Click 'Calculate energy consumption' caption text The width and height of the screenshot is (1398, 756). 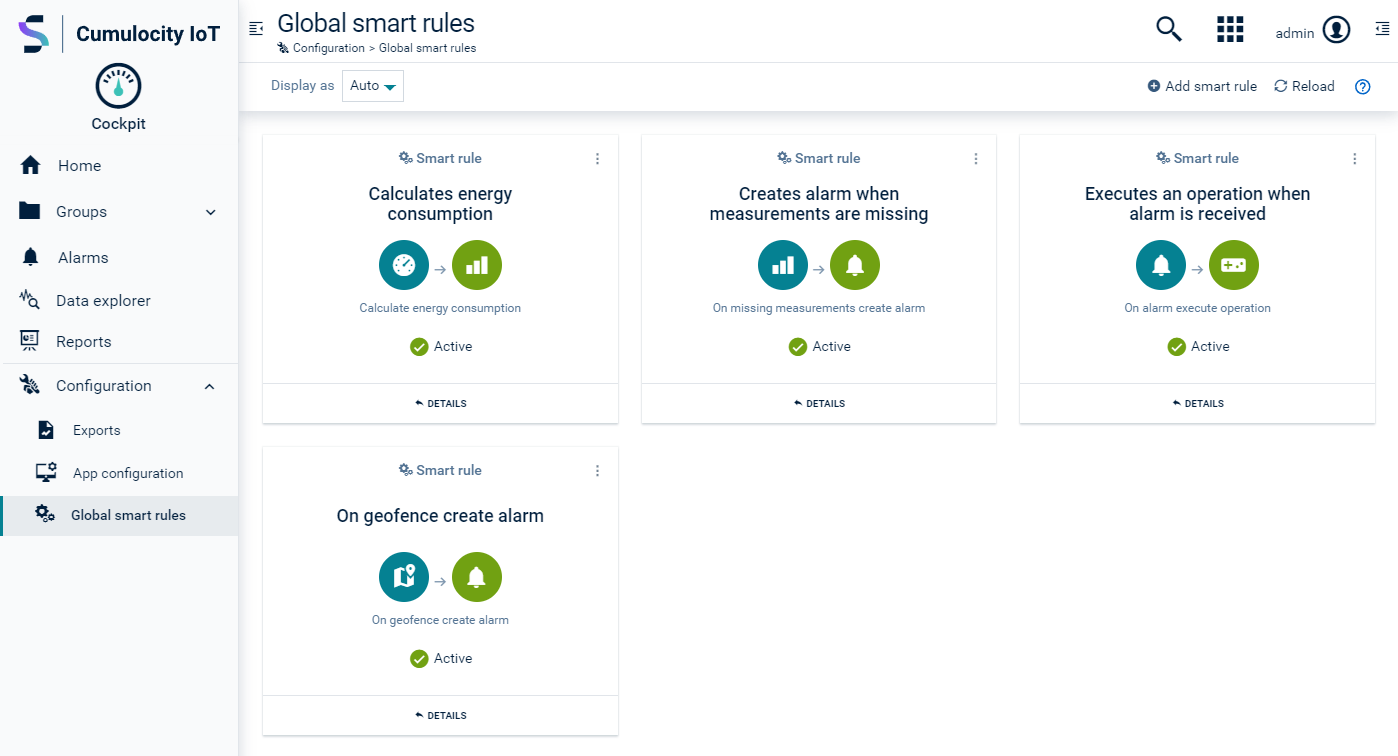pyautogui.click(x=440, y=308)
